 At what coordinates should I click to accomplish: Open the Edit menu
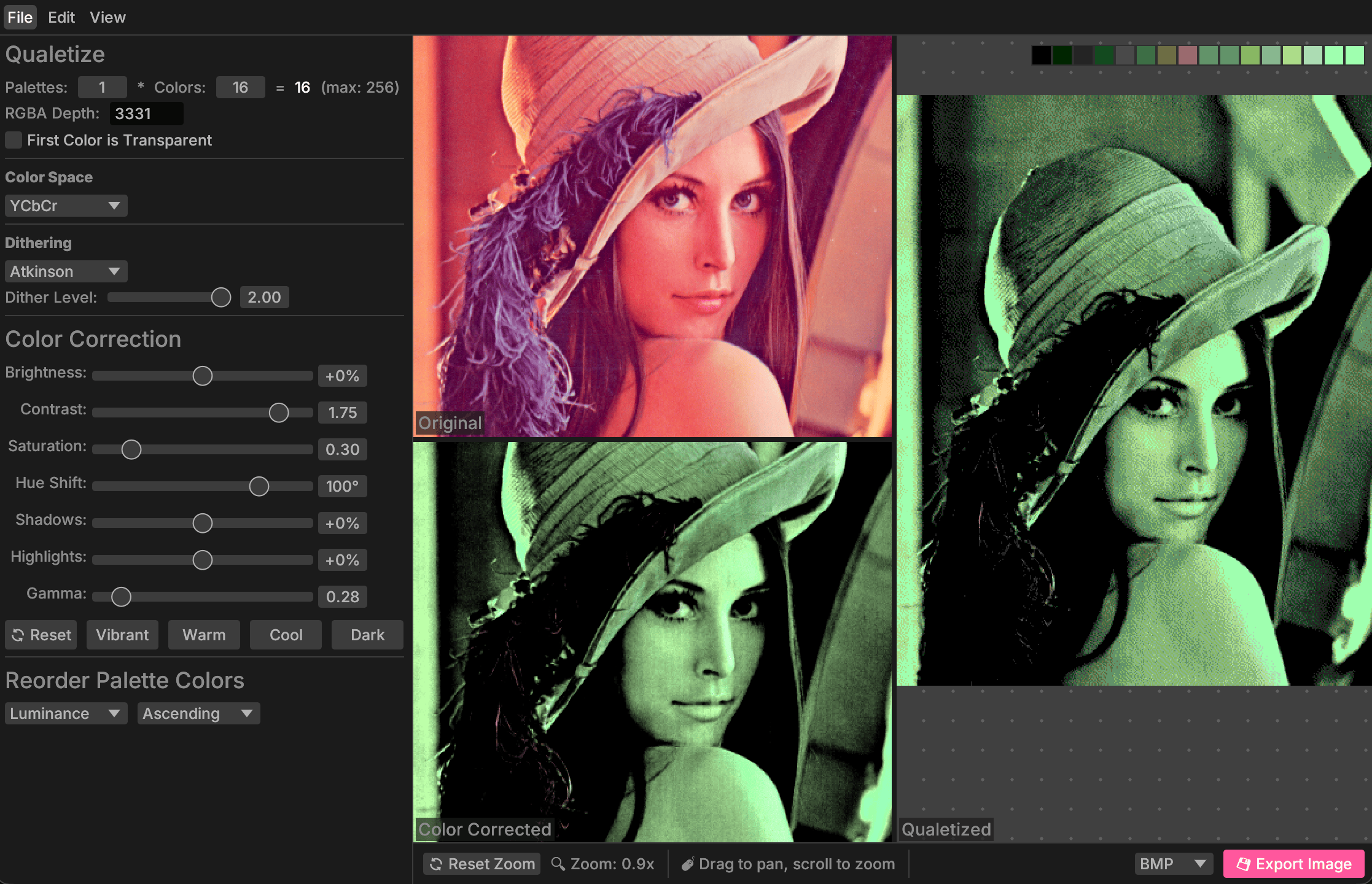61,17
